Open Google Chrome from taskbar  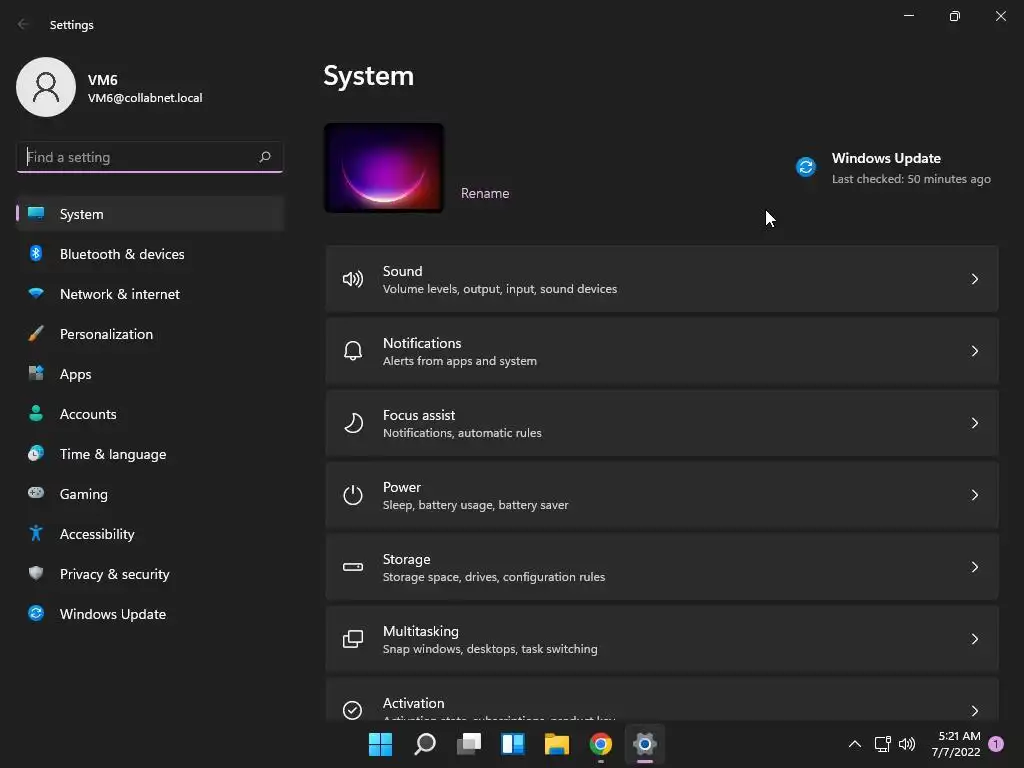601,744
